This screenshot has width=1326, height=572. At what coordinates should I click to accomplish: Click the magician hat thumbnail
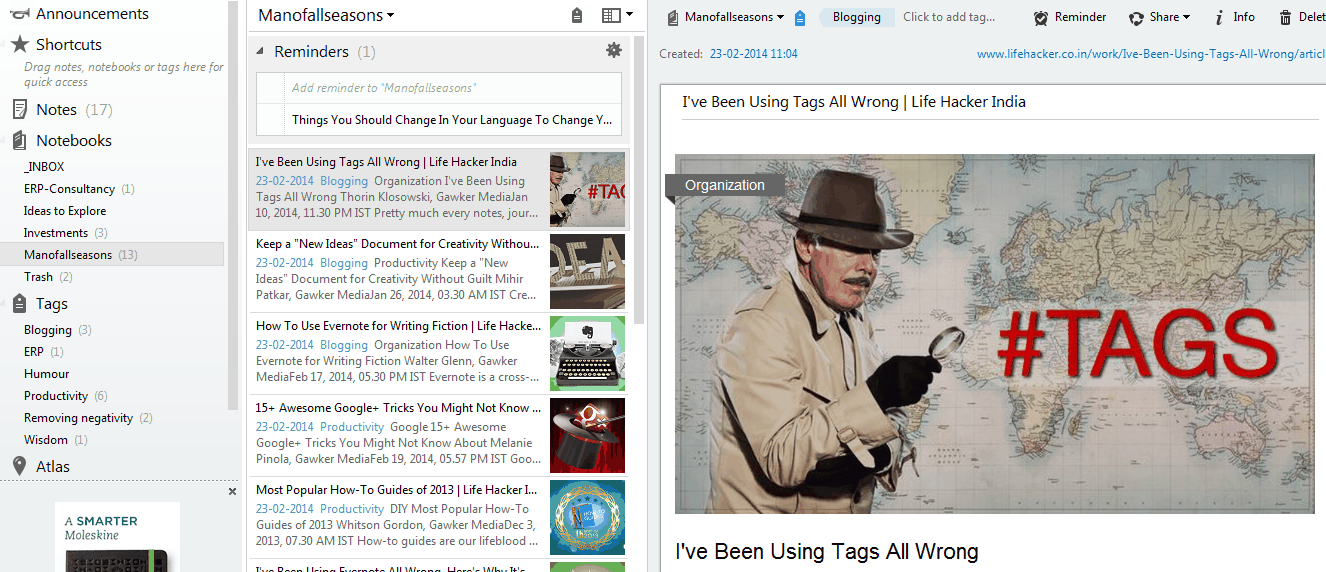[587, 436]
